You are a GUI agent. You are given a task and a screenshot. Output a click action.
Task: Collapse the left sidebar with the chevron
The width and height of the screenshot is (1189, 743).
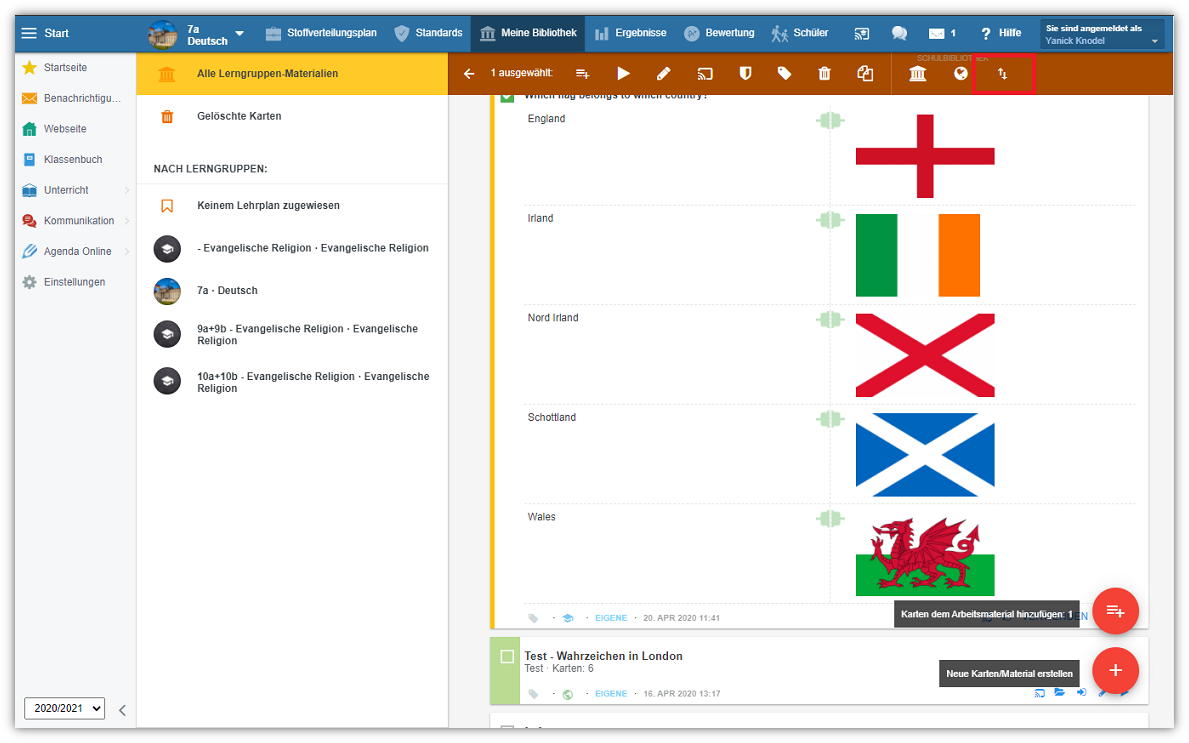(122, 710)
